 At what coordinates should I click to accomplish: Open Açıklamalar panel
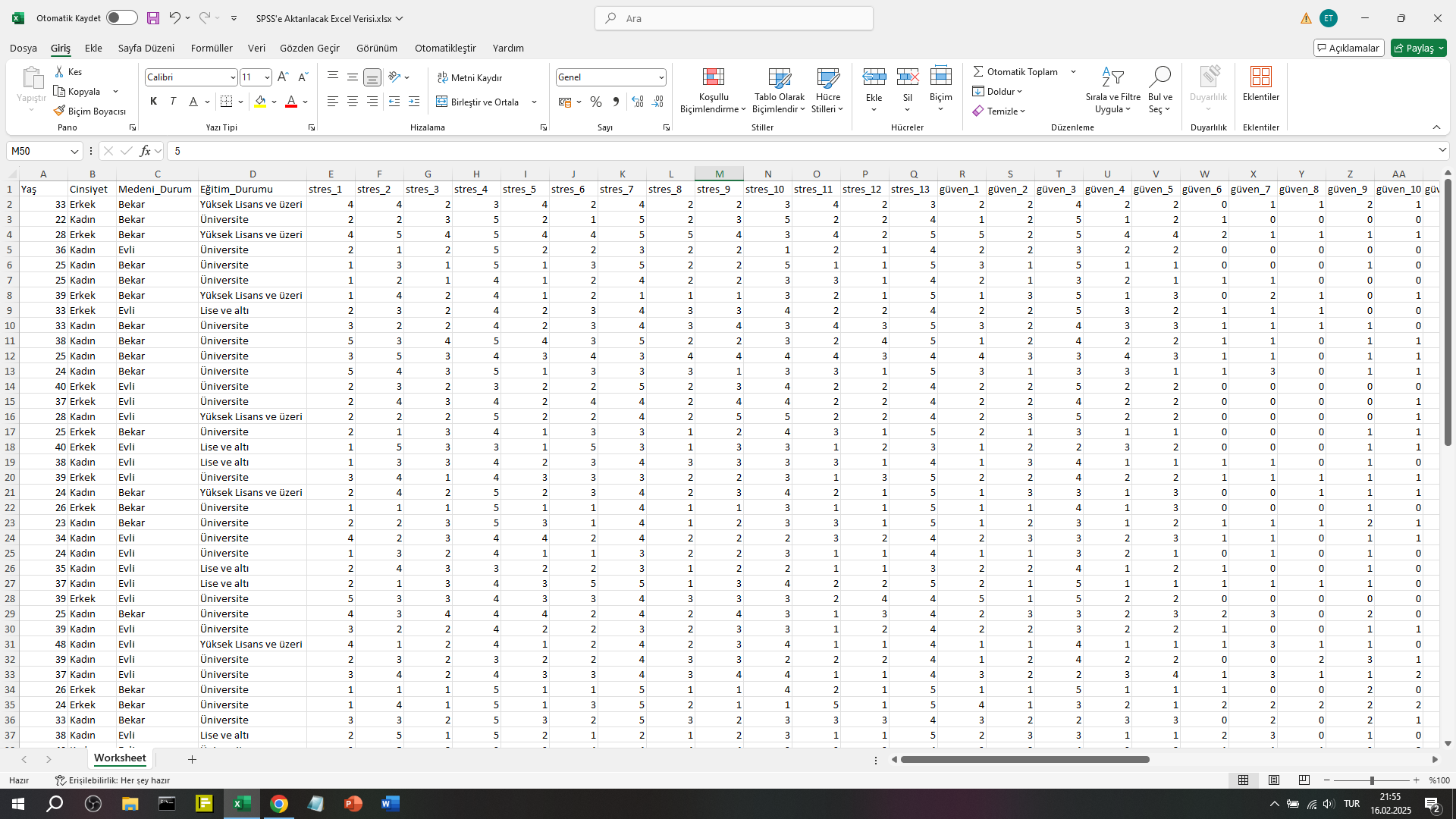click(x=1349, y=47)
